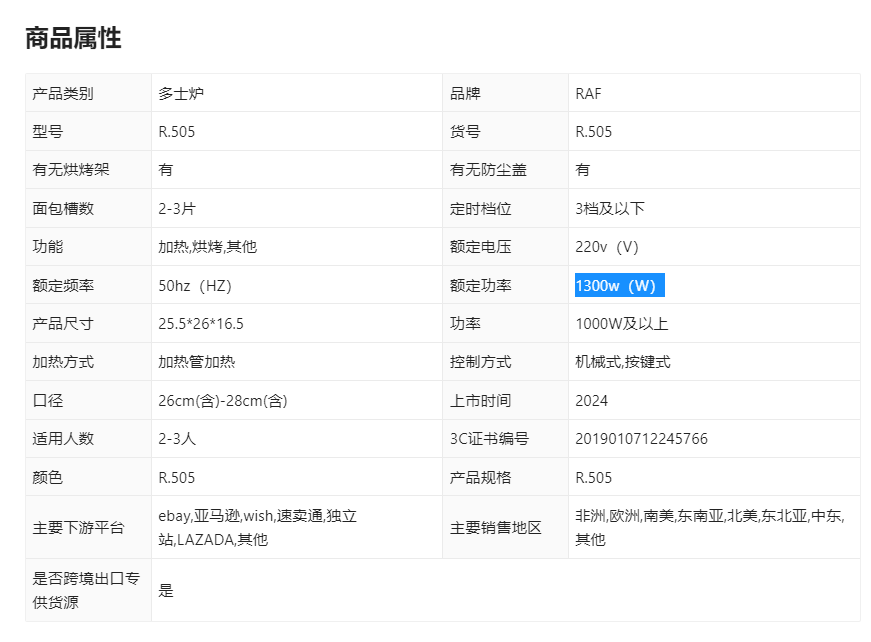The width and height of the screenshot is (871, 642).
Task: Click the 上市时间 value 2024
Action: [591, 401]
